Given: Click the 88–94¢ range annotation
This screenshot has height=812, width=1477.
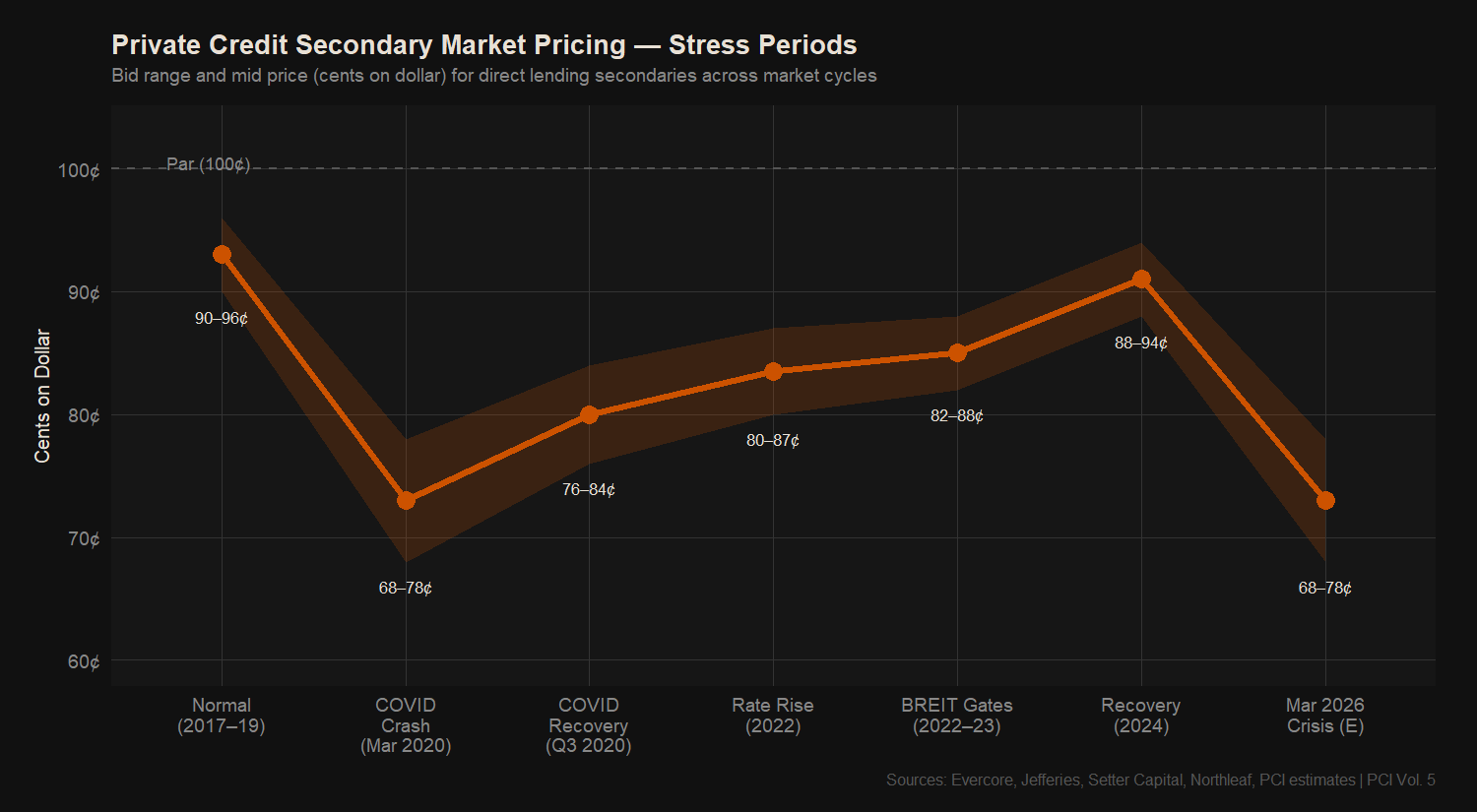Looking at the screenshot, I should 1141,344.
